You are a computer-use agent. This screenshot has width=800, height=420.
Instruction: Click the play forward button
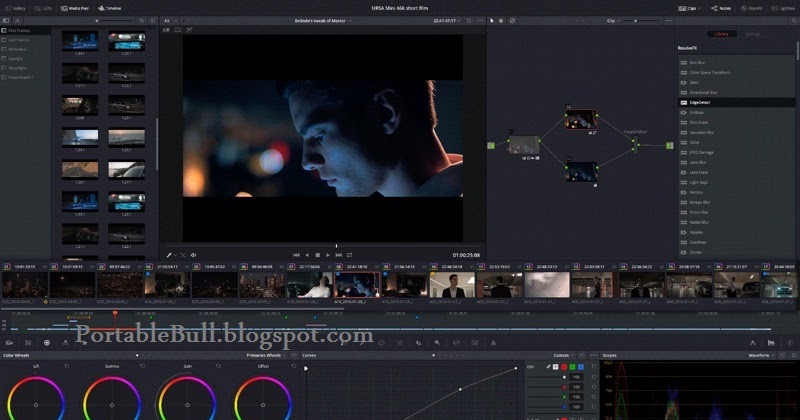[x=328, y=255]
